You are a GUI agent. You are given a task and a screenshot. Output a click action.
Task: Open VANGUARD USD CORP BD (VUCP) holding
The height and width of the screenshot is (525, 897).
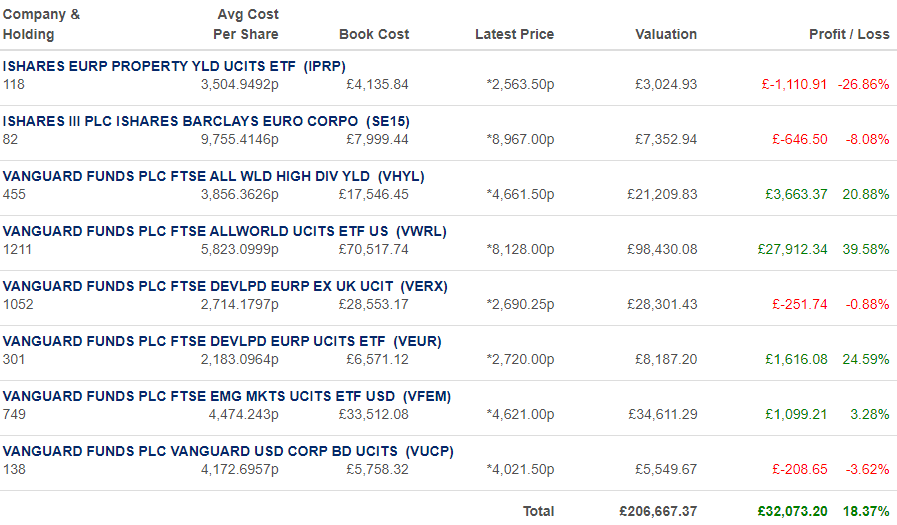coord(228,451)
